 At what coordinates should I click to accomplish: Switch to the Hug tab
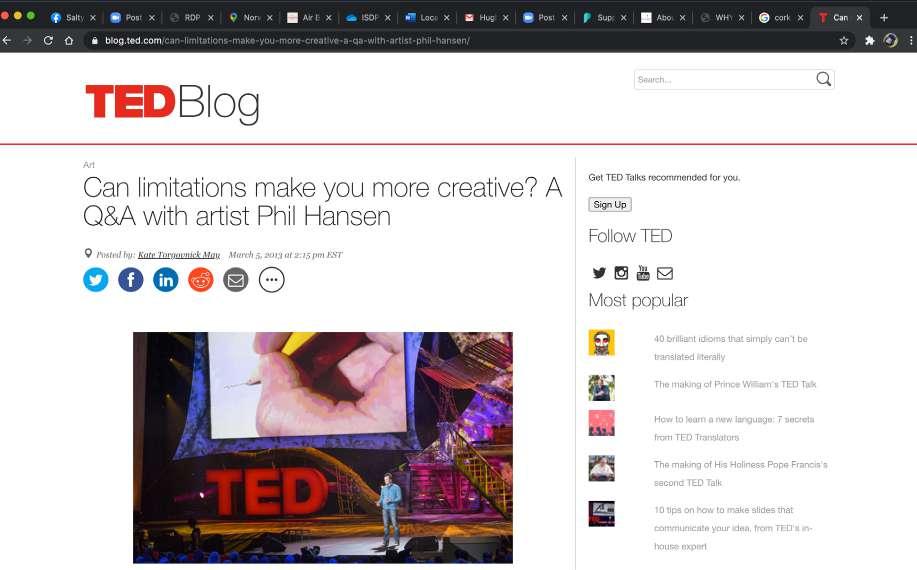click(x=487, y=18)
